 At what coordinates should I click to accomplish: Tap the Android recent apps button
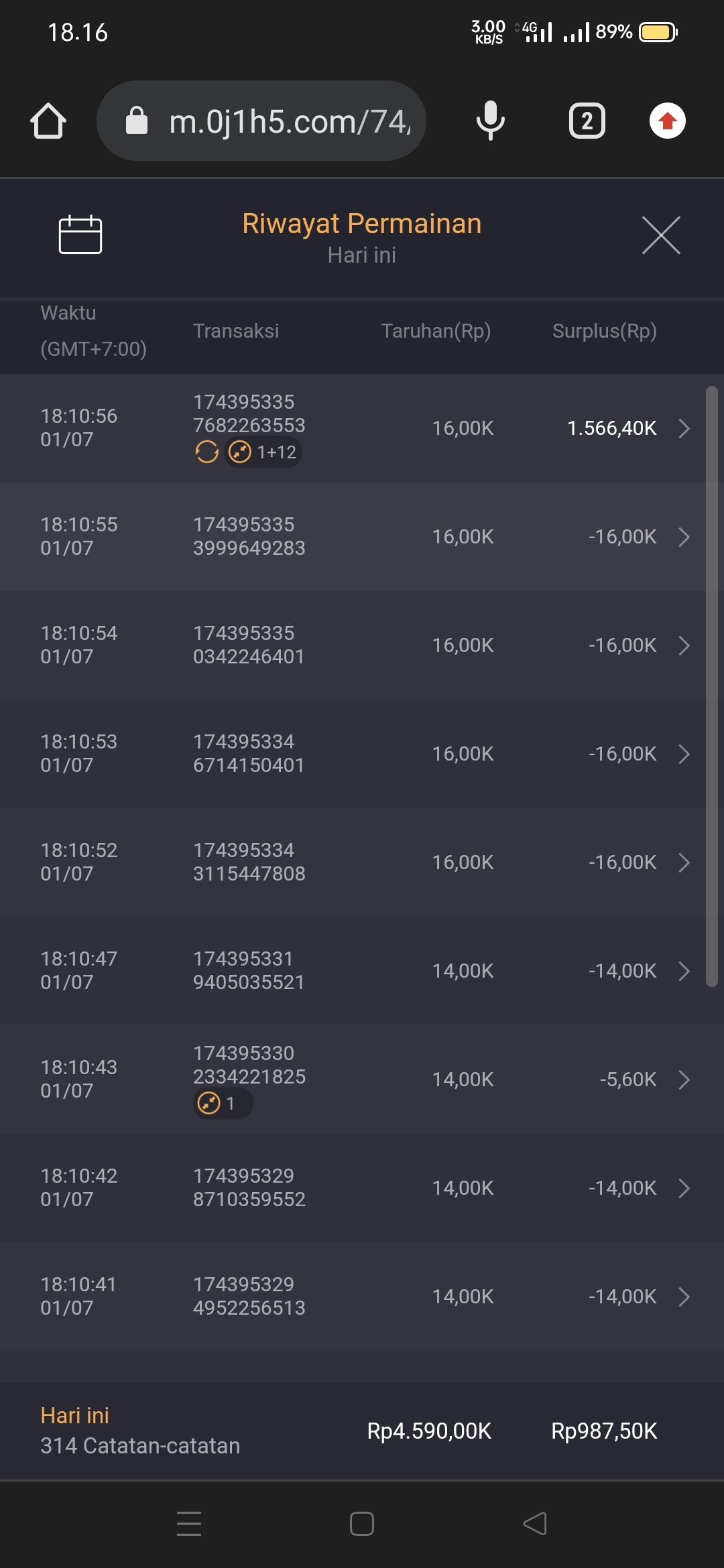pyautogui.click(x=189, y=1523)
